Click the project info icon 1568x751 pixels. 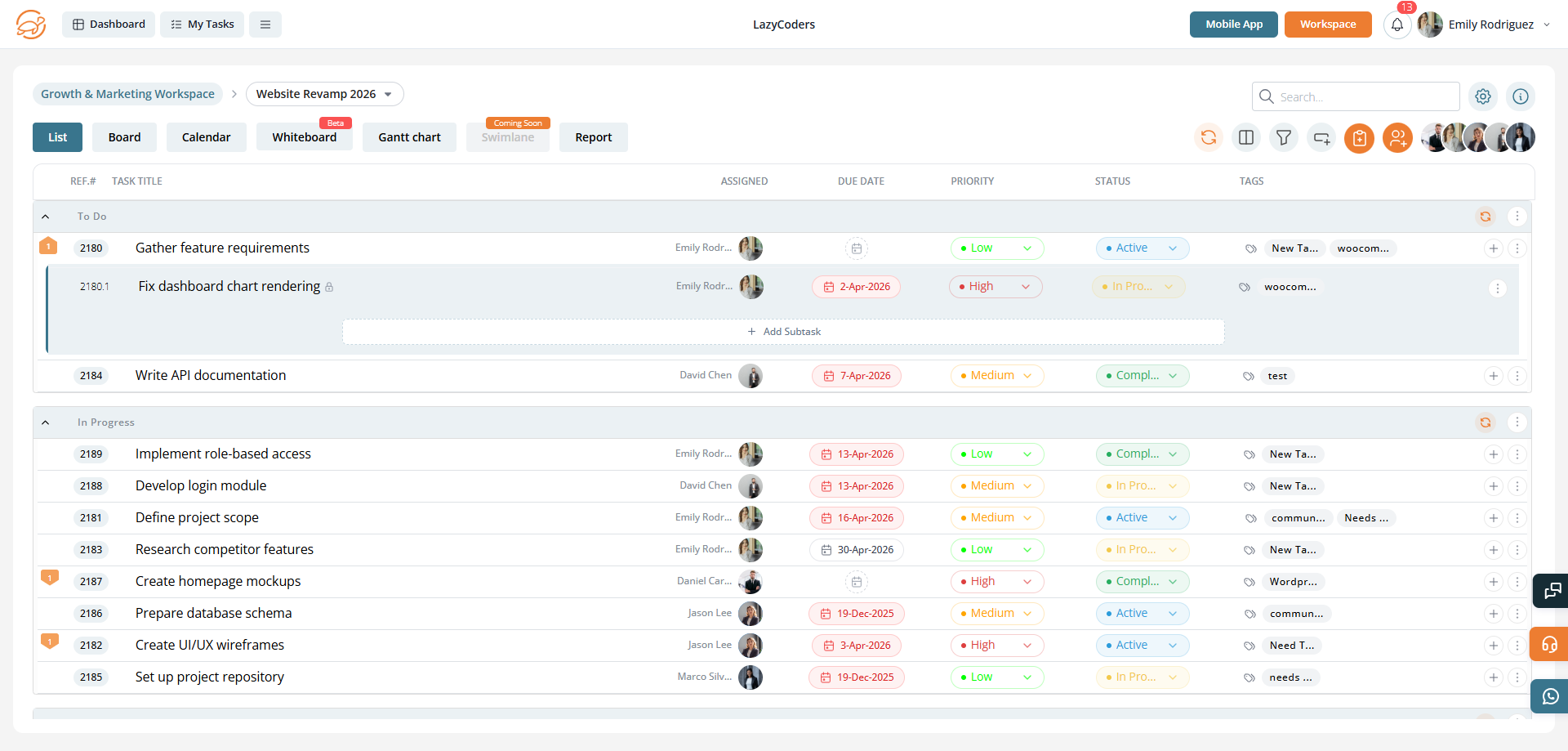1520,96
